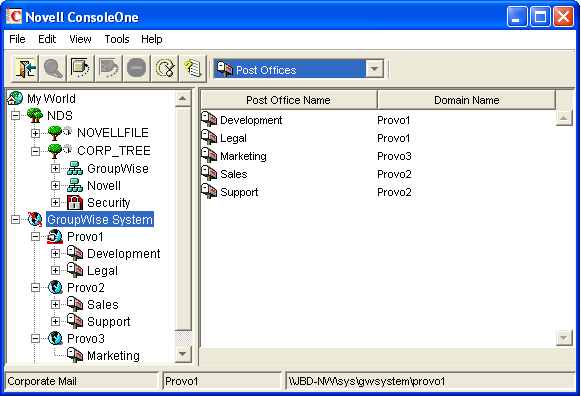The height and width of the screenshot is (396, 581).
Task: Click the Provo2 domain globe icon
Action: (x=55, y=287)
